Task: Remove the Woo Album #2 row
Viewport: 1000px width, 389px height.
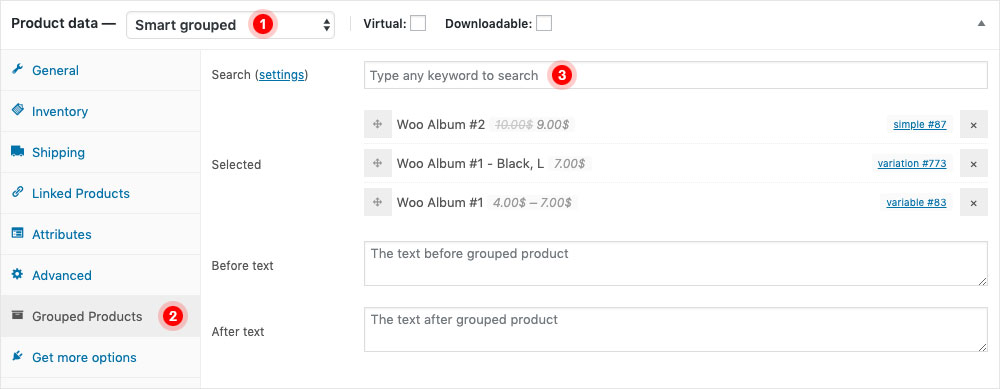Action: coord(973,124)
